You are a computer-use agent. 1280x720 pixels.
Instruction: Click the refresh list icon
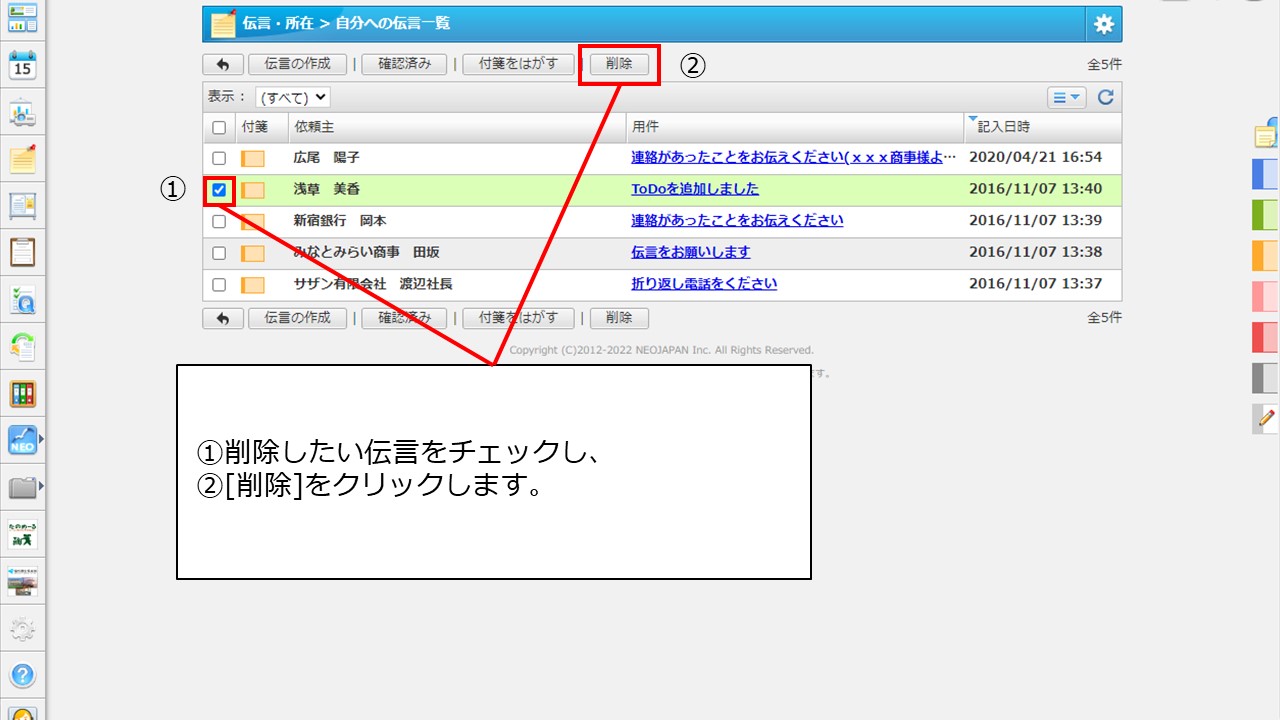coord(1105,97)
